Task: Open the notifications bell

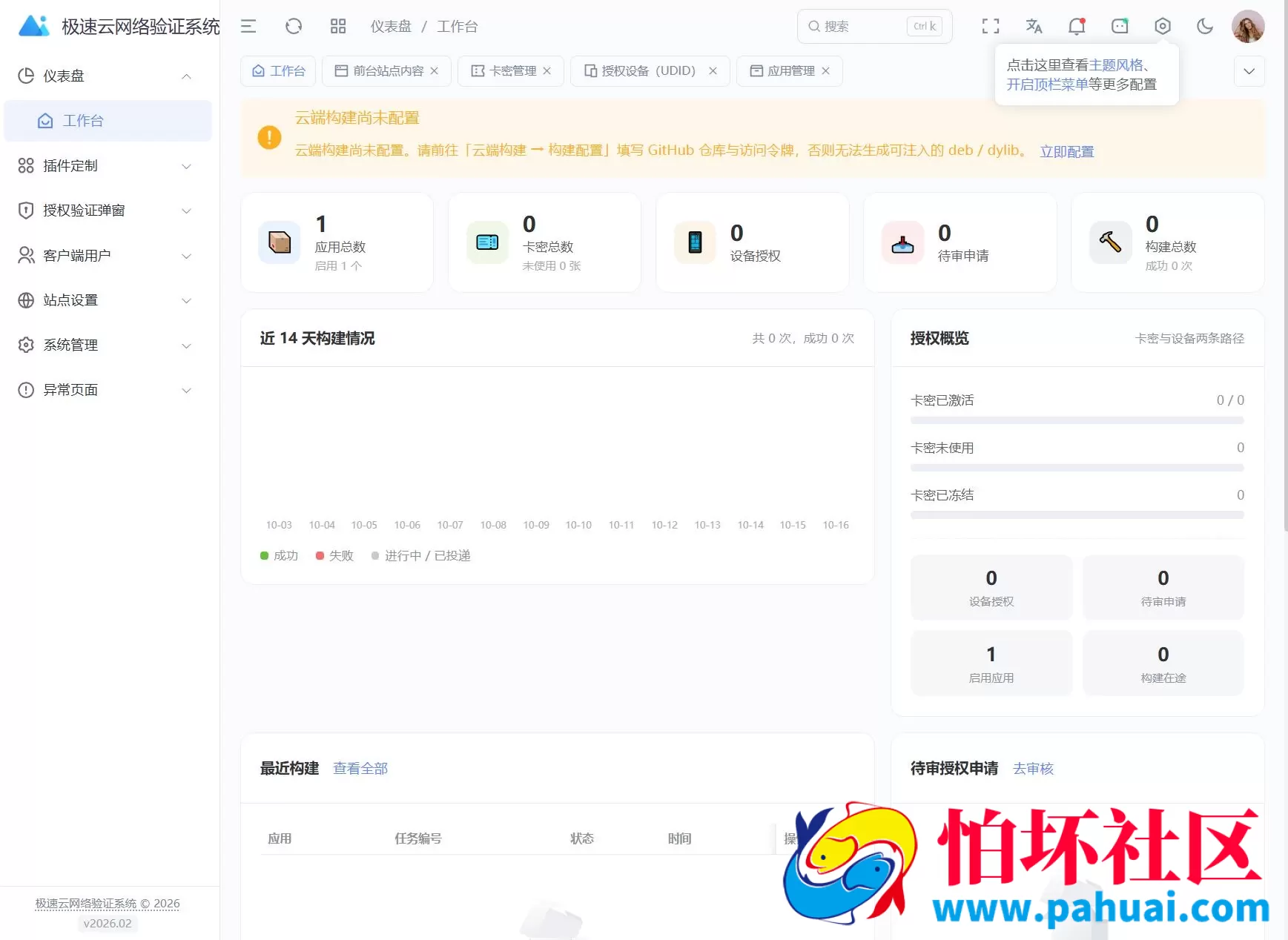Action: 1077,27
